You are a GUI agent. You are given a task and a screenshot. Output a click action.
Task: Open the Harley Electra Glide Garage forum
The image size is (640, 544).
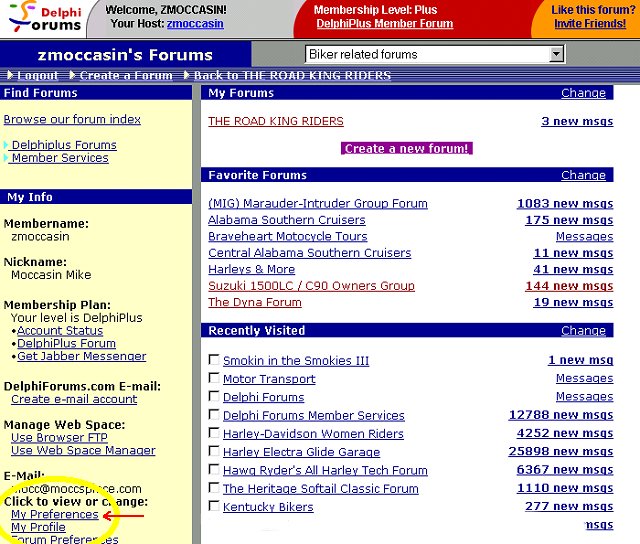click(302, 452)
